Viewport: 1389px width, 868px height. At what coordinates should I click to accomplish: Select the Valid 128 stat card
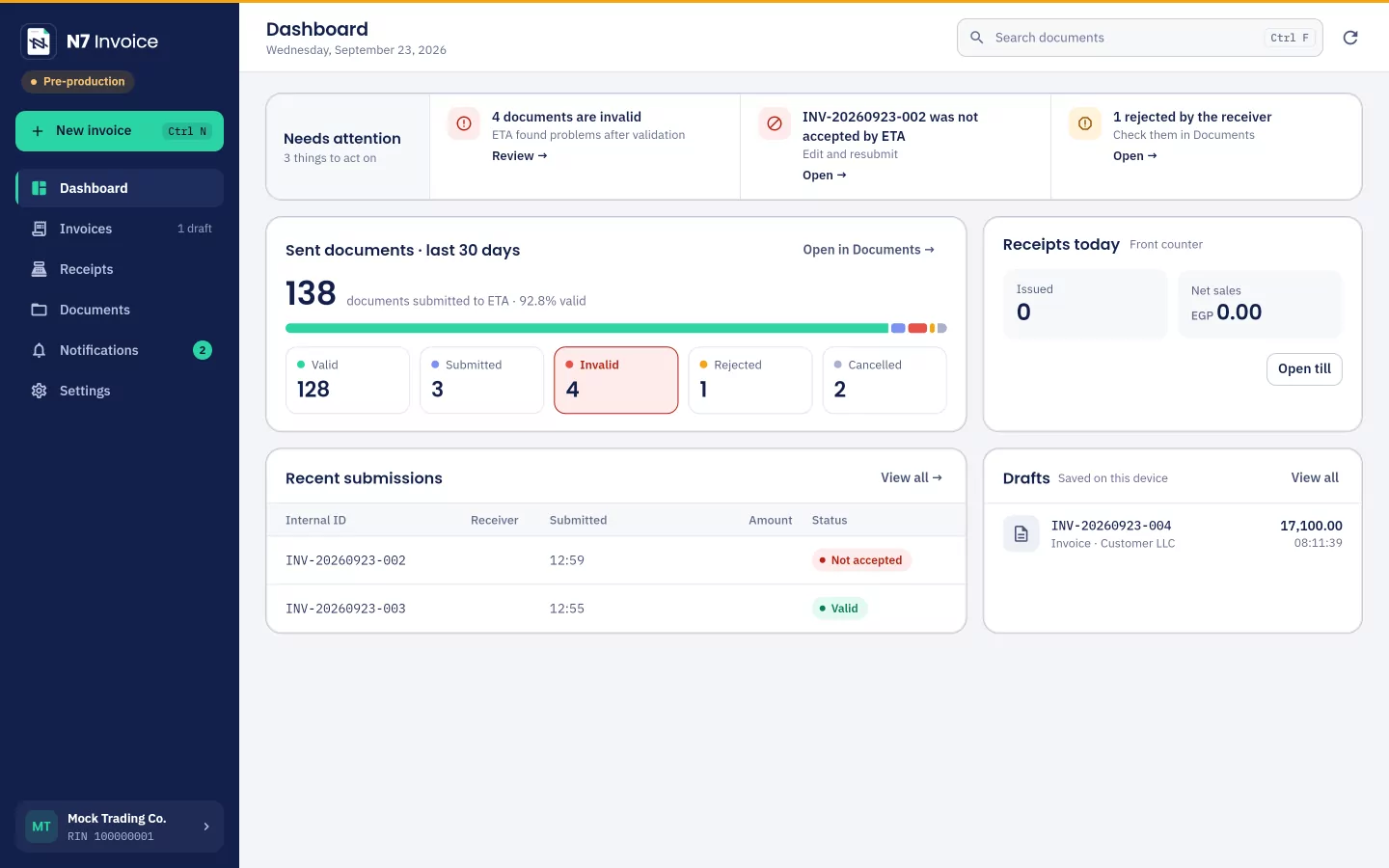pos(347,380)
